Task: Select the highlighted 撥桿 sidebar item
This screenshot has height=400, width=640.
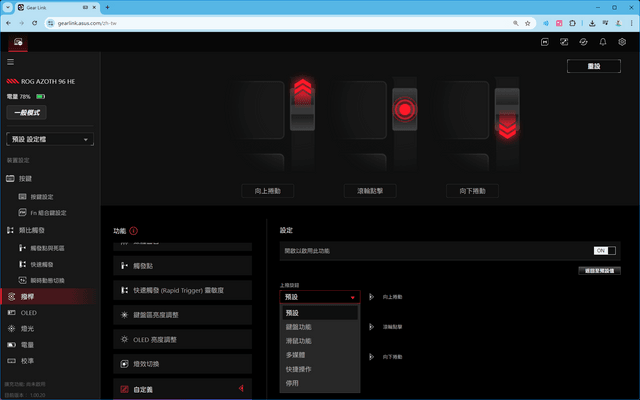Action: (50, 296)
